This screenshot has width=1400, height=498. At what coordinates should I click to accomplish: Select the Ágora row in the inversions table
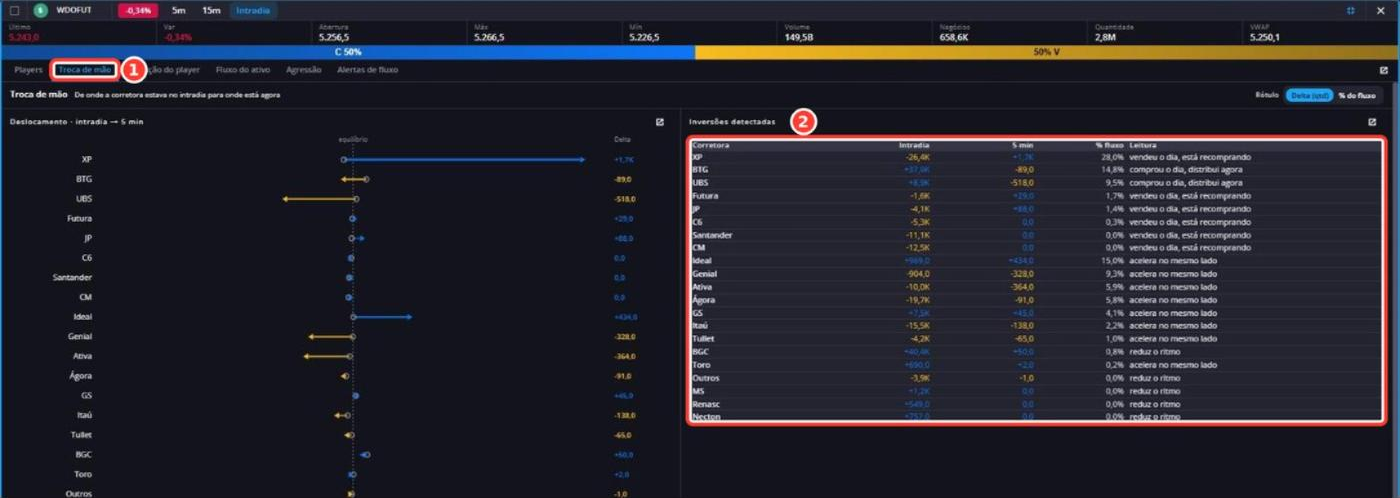(1036, 300)
